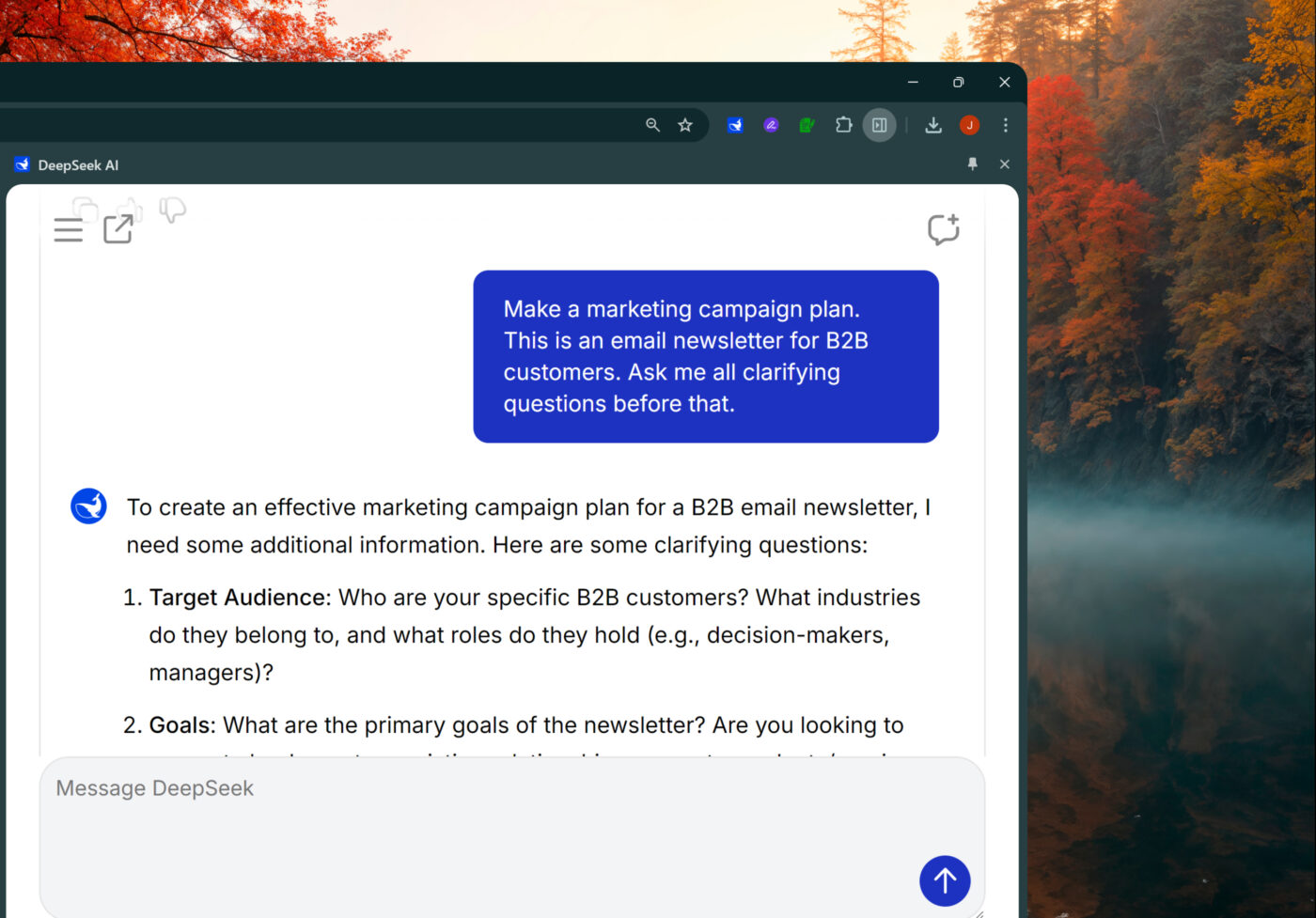Close the DeepSeek AI side panel
This screenshot has width=1316, height=918.
click(1005, 164)
